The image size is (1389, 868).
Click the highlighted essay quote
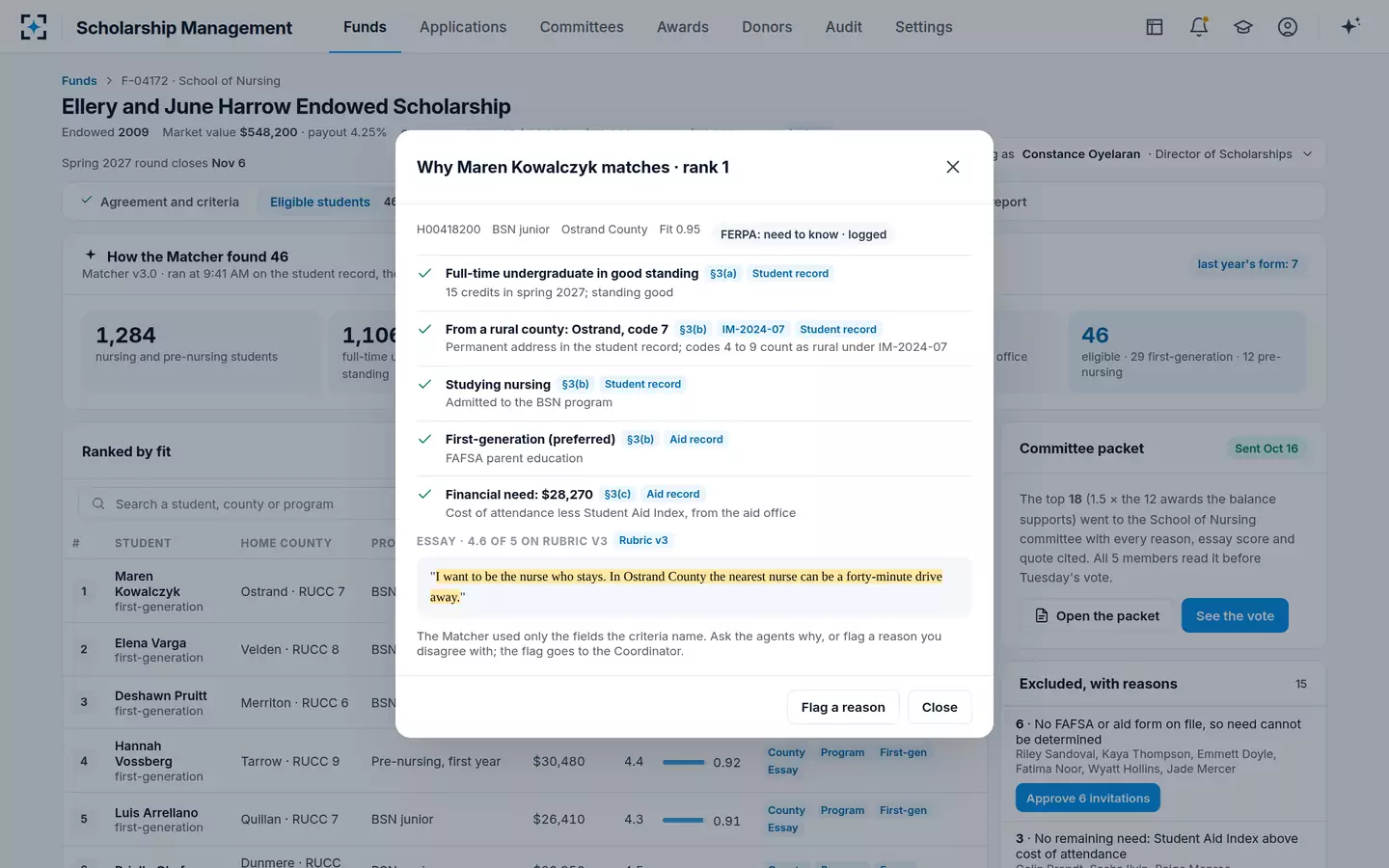tap(686, 586)
